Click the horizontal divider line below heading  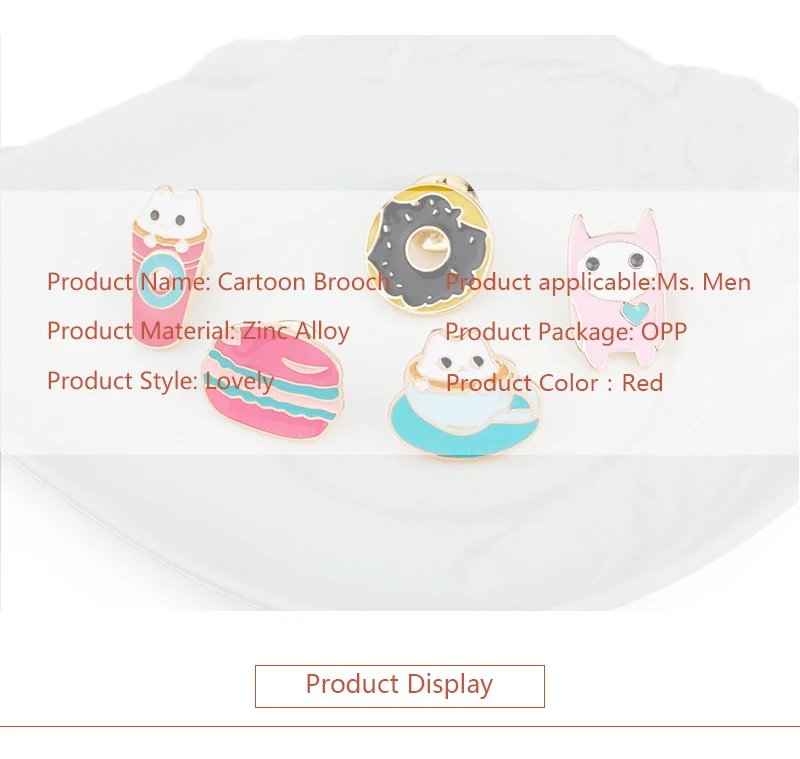pos(400,726)
